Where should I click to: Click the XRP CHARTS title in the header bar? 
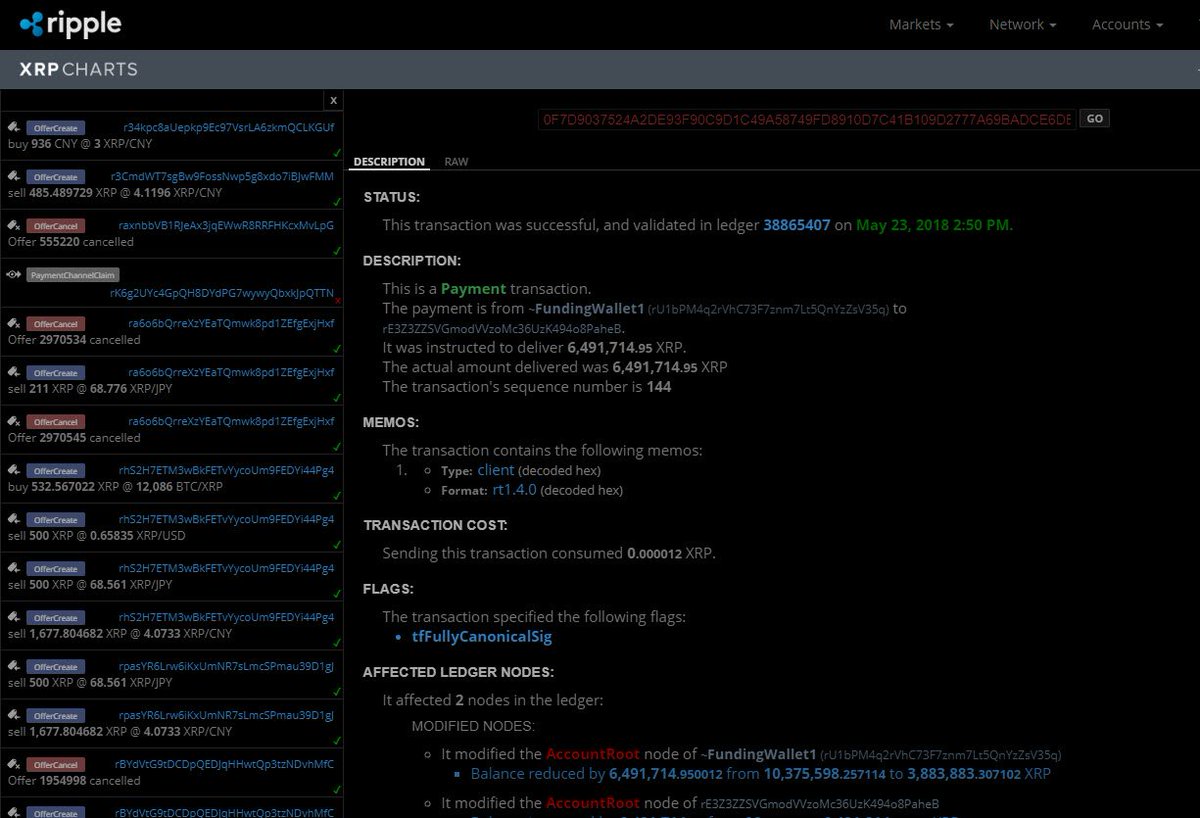click(x=79, y=69)
